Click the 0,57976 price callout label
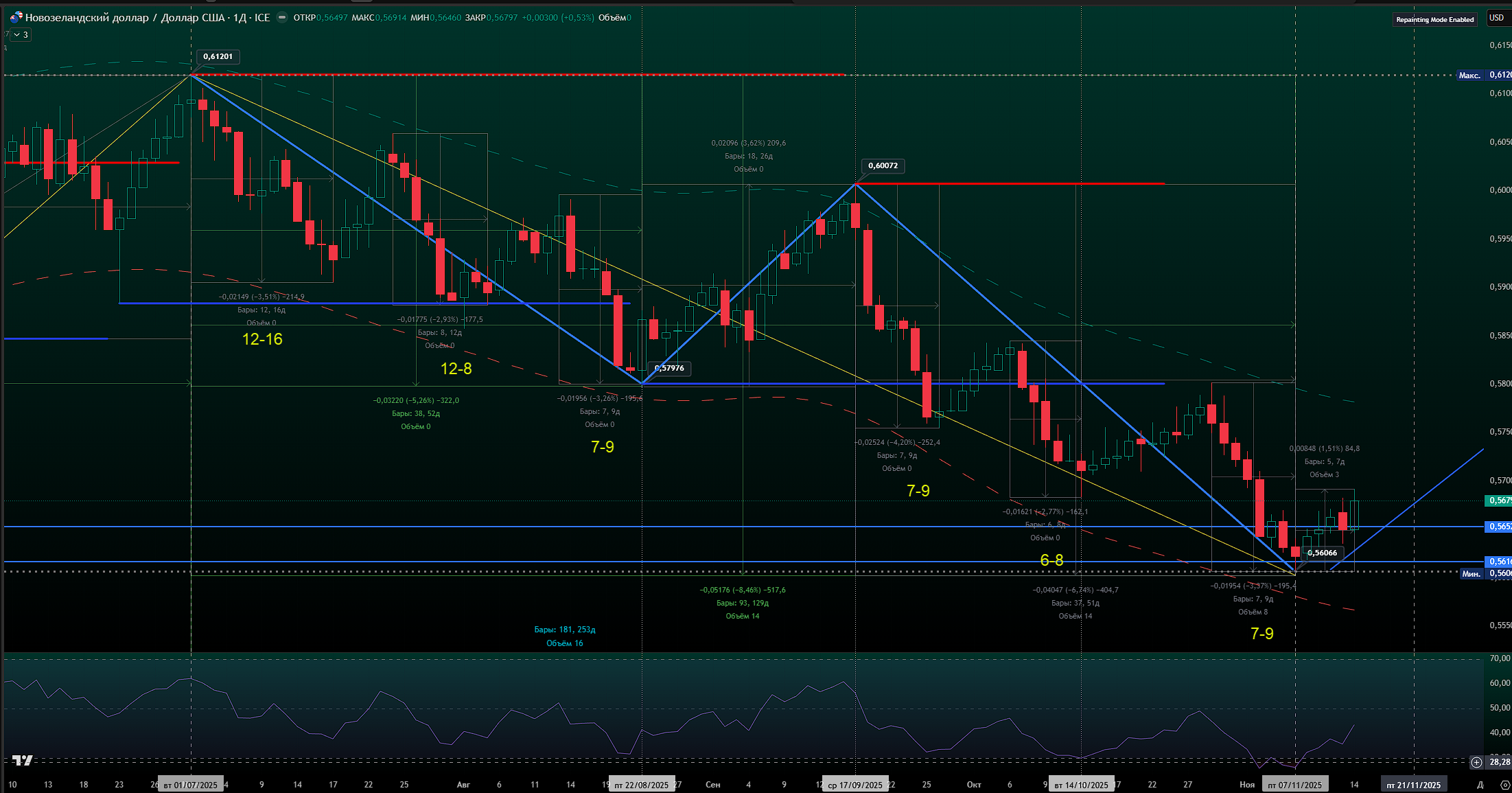The height and width of the screenshot is (793, 1512). pos(670,368)
